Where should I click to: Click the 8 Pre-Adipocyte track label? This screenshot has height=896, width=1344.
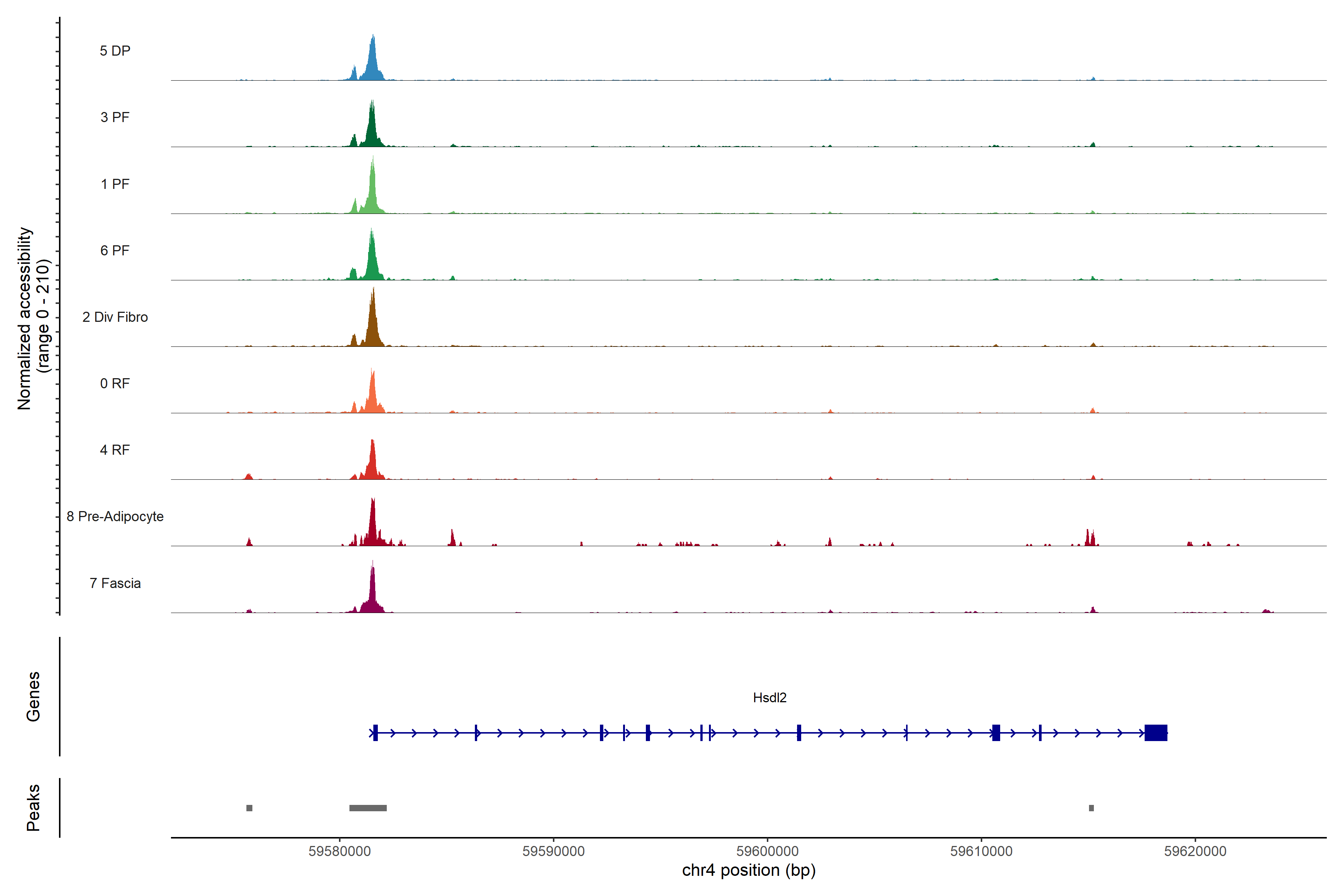coord(115,517)
